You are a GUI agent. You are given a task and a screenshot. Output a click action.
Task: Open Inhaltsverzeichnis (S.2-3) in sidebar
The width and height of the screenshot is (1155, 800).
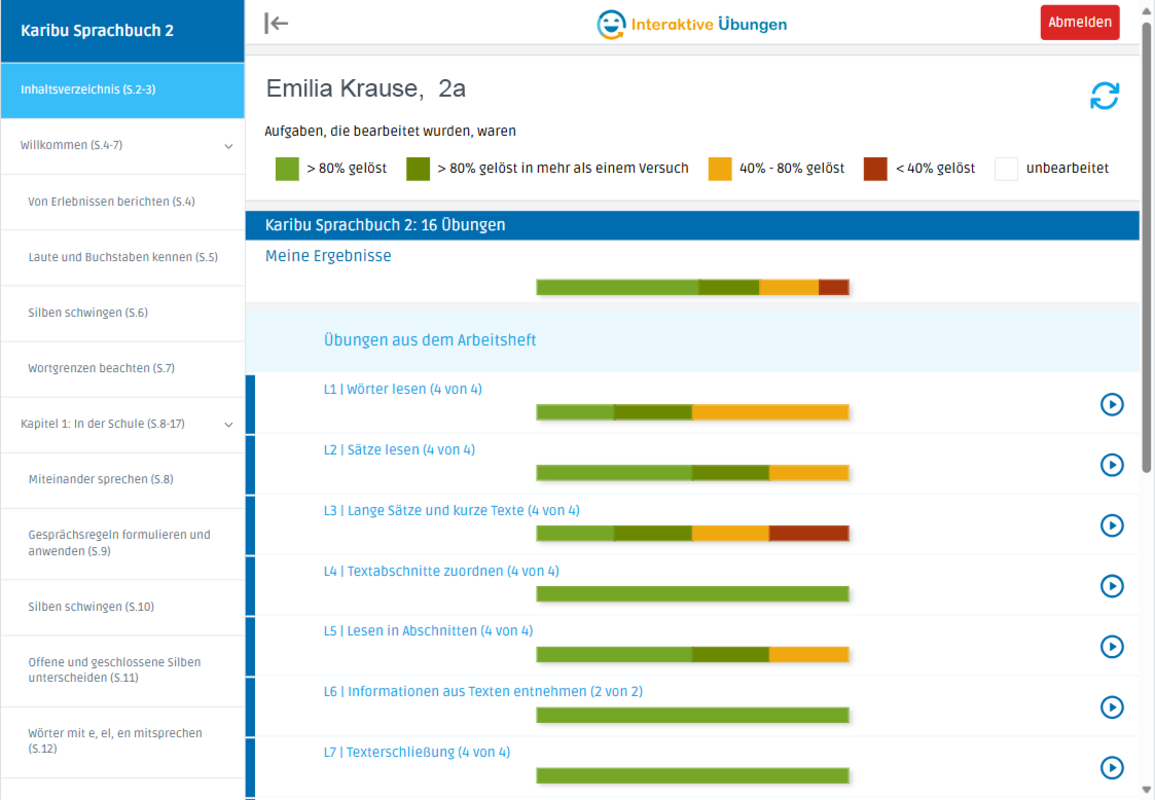pyautogui.click(x=122, y=90)
